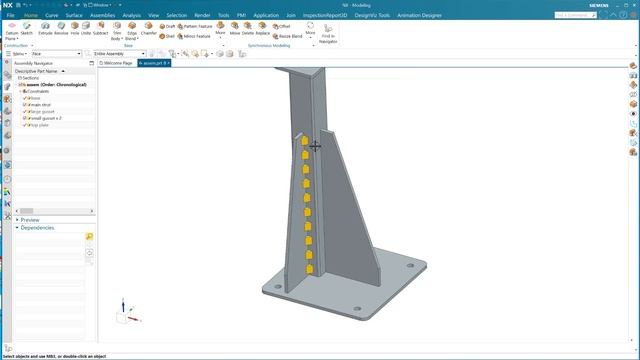Click the Find a Command search box

point(575,15)
